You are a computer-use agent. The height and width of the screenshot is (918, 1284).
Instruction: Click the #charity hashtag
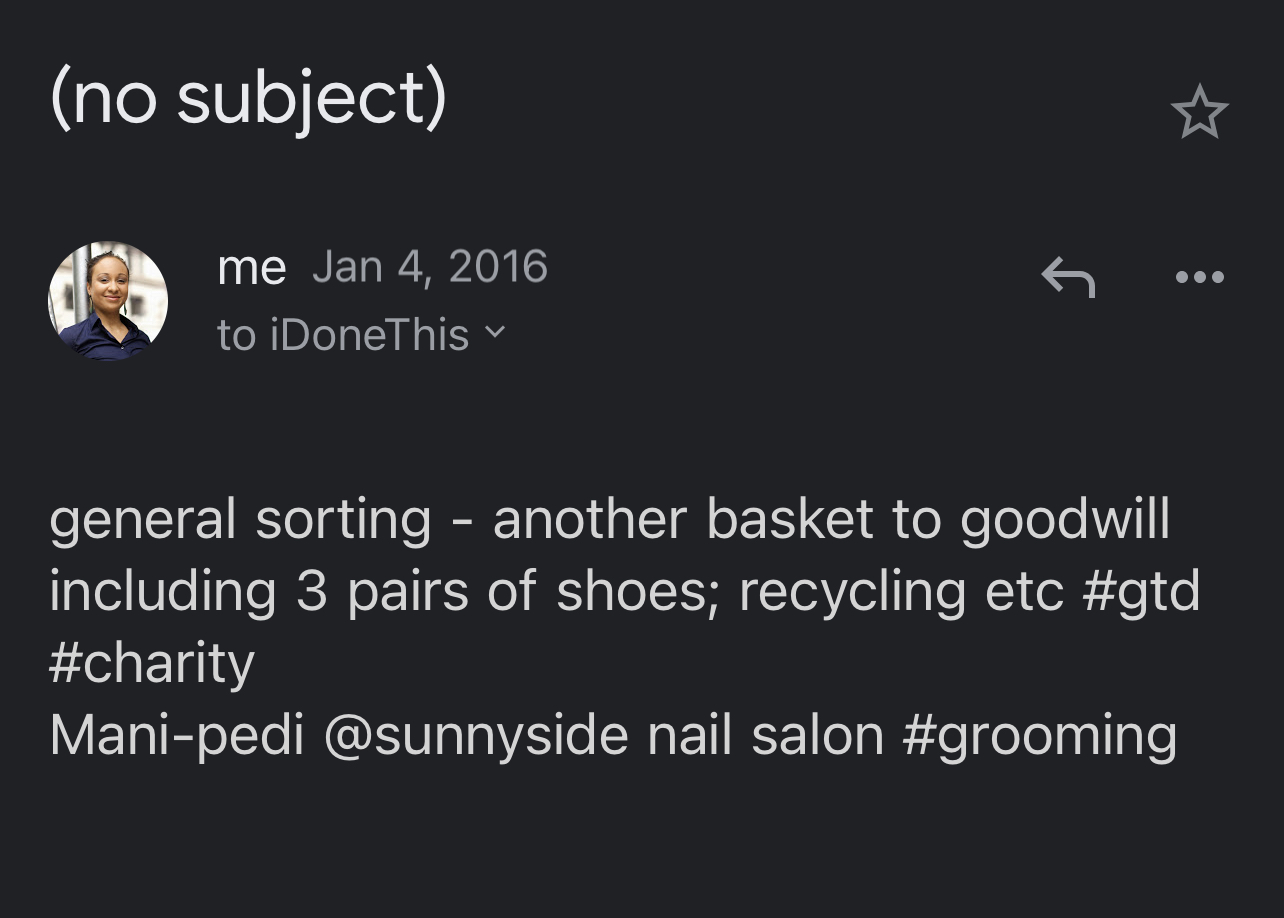pyautogui.click(x=152, y=664)
